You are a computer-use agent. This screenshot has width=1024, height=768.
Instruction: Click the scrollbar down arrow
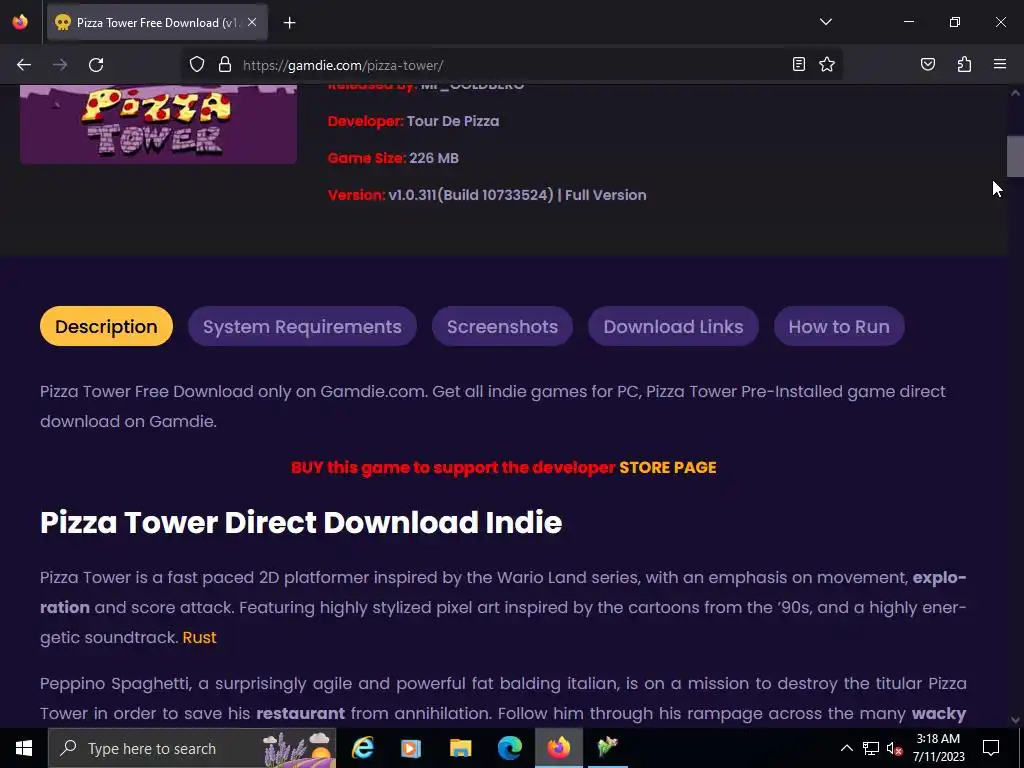(x=1015, y=720)
